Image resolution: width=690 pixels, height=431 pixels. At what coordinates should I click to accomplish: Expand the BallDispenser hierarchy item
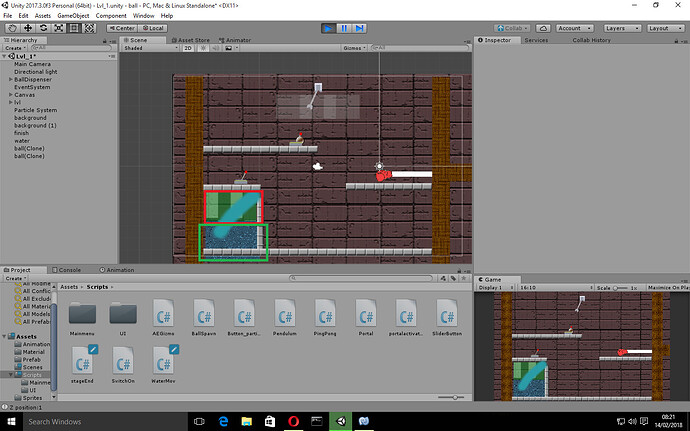point(10,79)
